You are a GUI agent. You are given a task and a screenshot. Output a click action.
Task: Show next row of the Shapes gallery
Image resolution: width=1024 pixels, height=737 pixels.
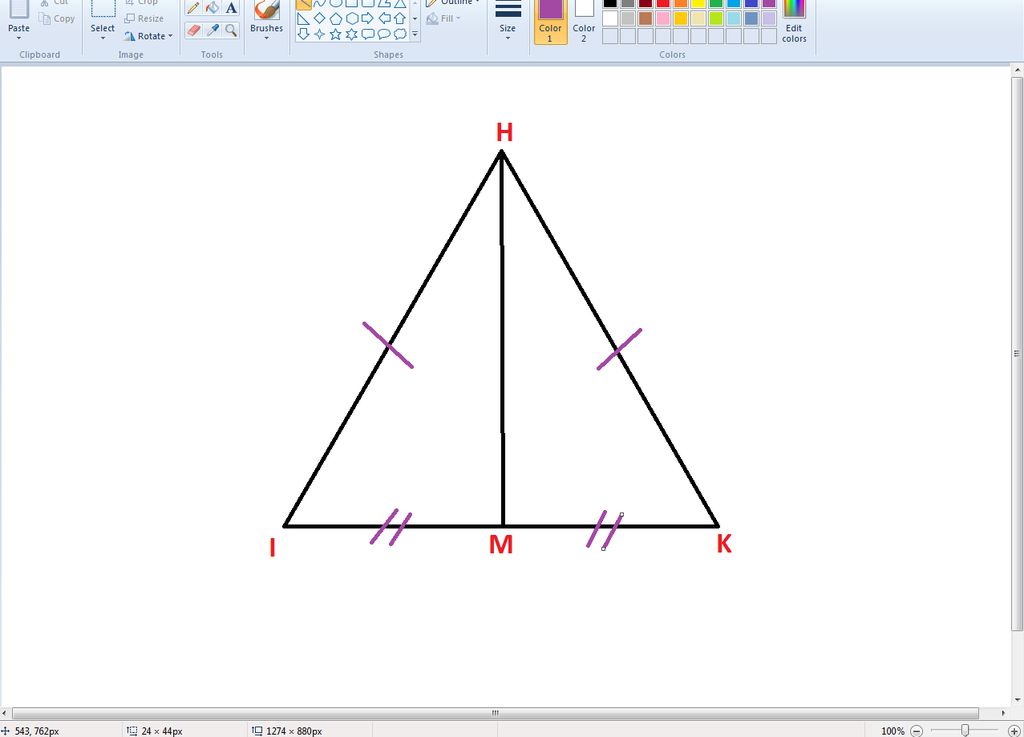coord(415,18)
